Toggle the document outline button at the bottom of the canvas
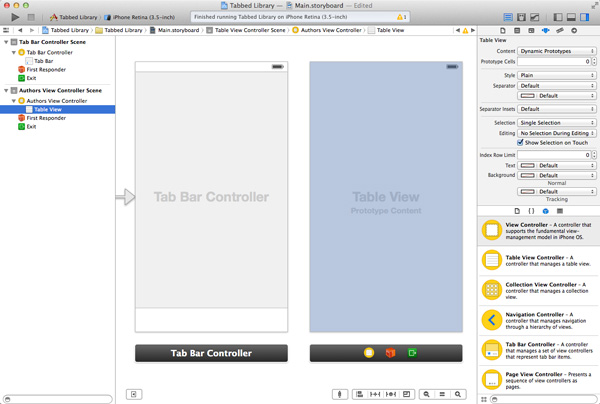 click(134, 394)
